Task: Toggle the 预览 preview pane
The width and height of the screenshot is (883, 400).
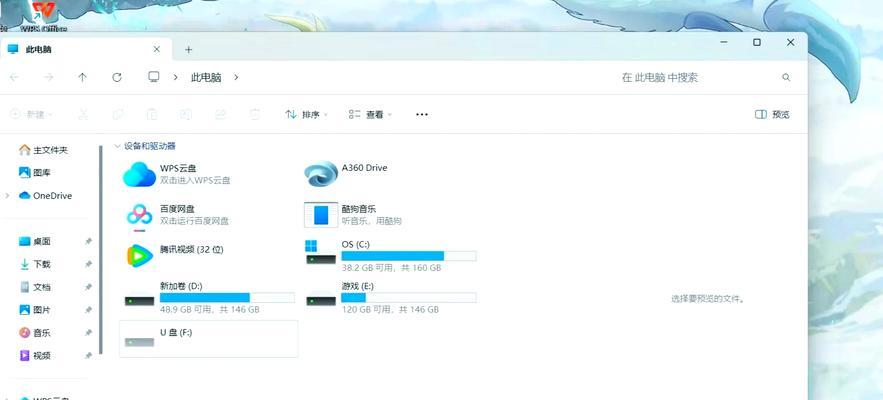Action: (x=772, y=114)
